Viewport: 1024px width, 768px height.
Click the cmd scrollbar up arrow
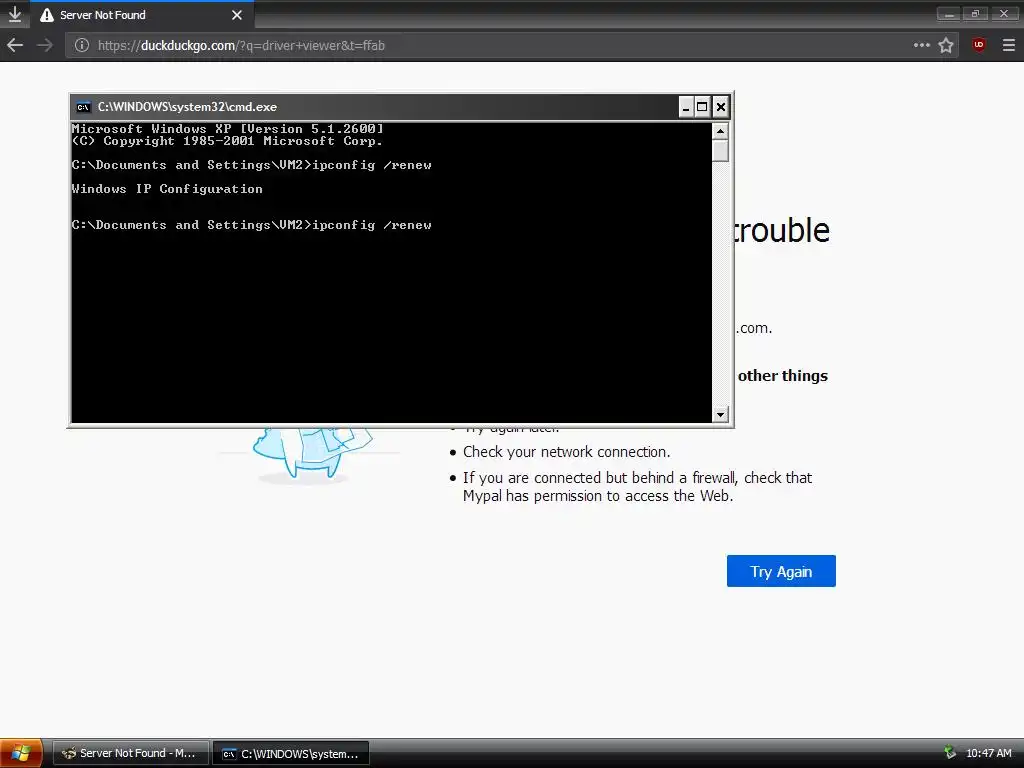click(720, 131)
